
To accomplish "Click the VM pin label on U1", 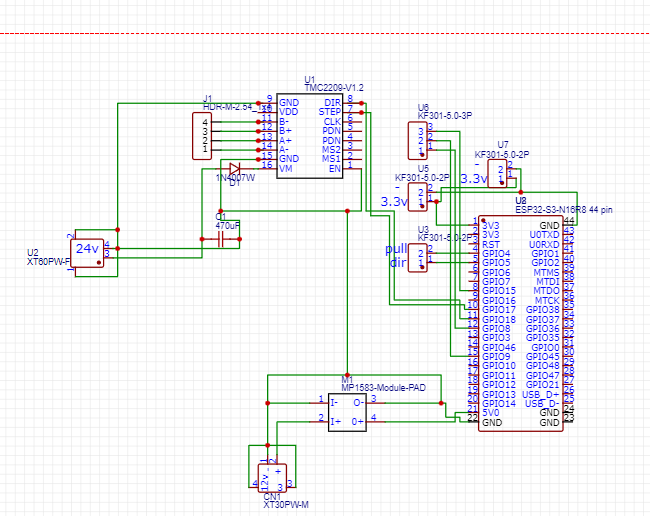I will pyautogui.click(x=286, y=169).
